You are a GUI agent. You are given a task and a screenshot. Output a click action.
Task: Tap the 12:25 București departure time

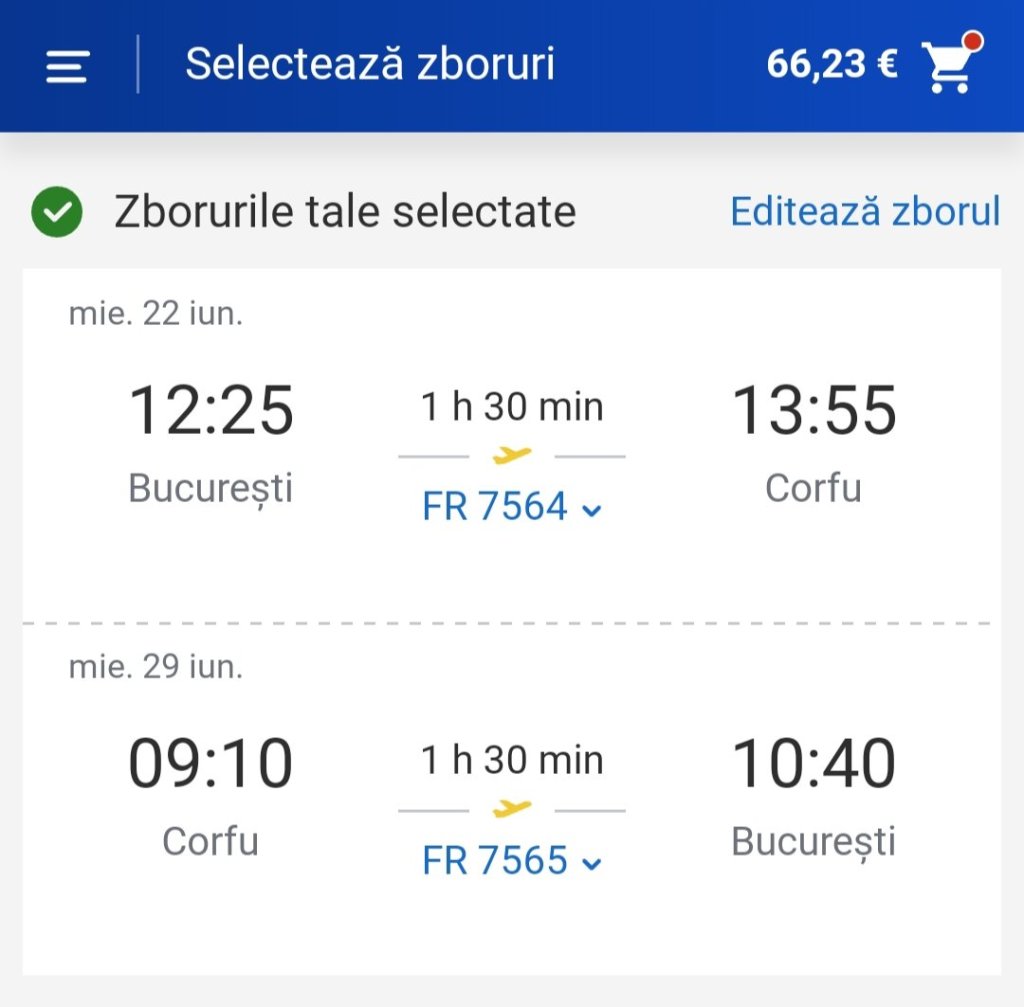pyautogui.click(x=211, y=411)
